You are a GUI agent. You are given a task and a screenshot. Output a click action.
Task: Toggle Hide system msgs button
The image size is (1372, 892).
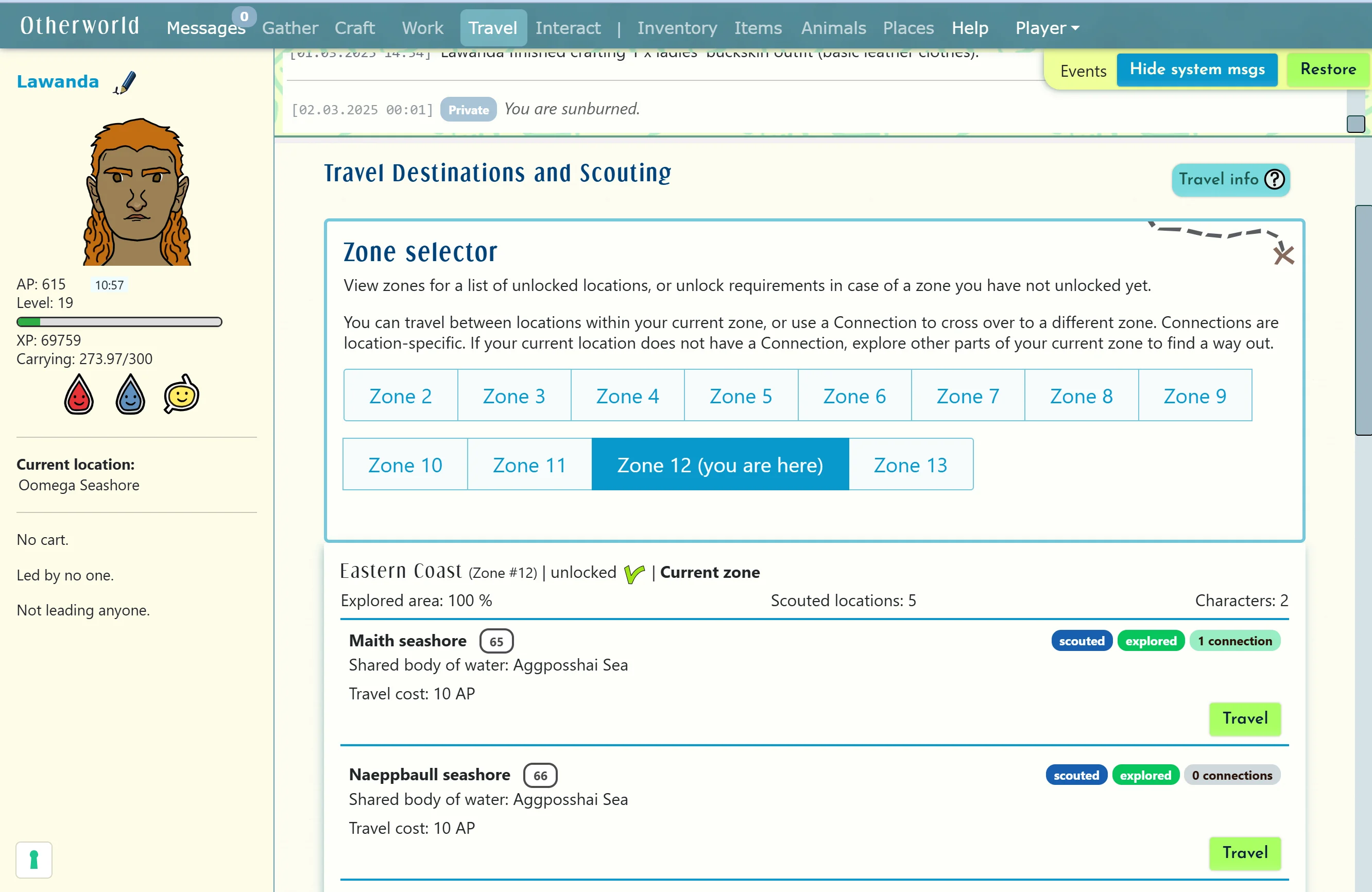tap(1197, 68)
